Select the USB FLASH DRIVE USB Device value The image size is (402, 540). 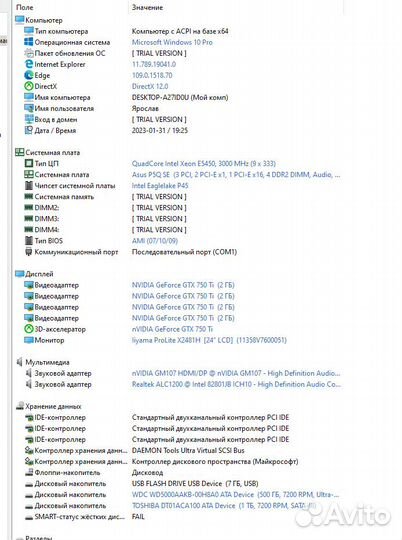tap(195, 484)
